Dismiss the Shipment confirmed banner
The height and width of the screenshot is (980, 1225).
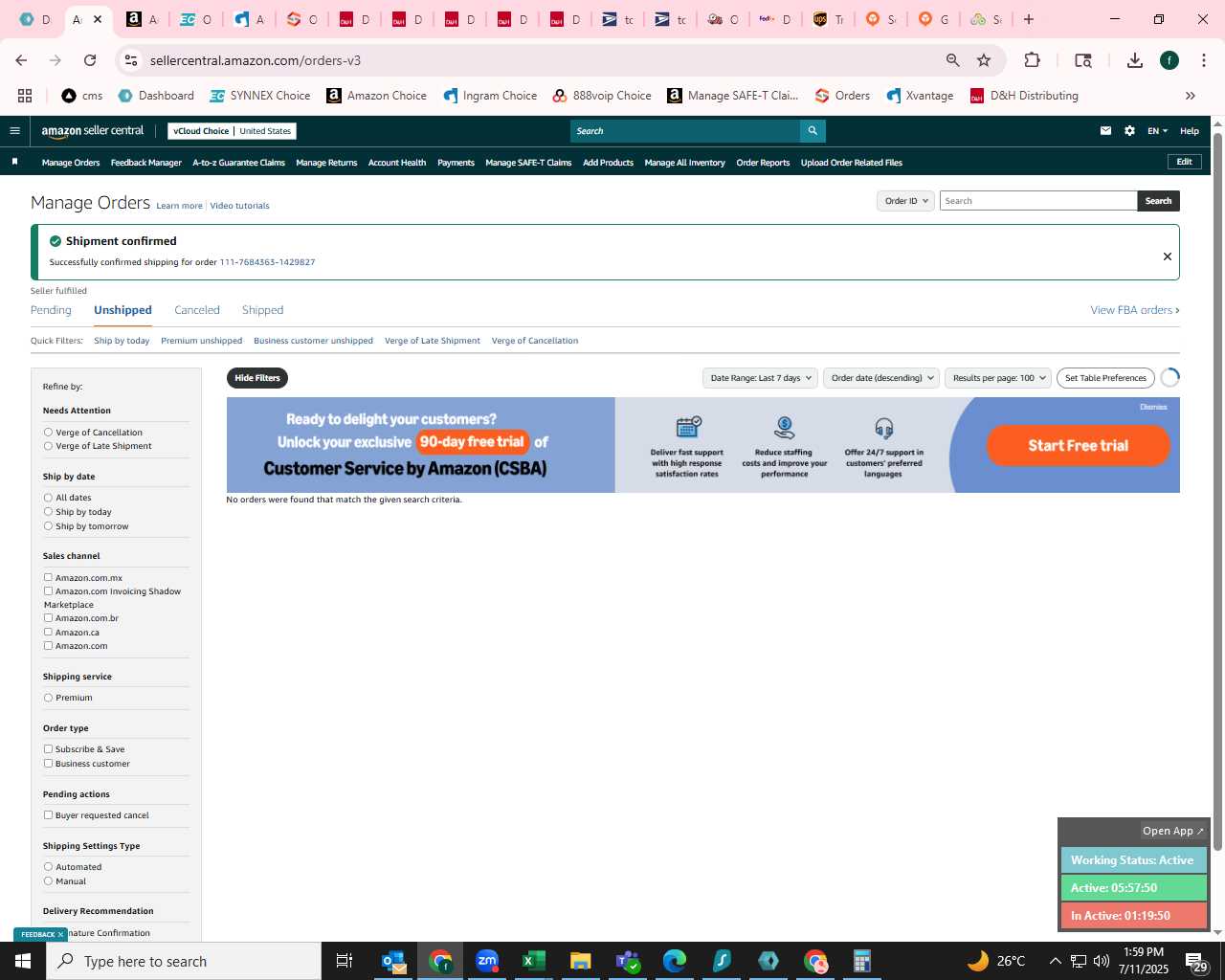(1167, 256)
